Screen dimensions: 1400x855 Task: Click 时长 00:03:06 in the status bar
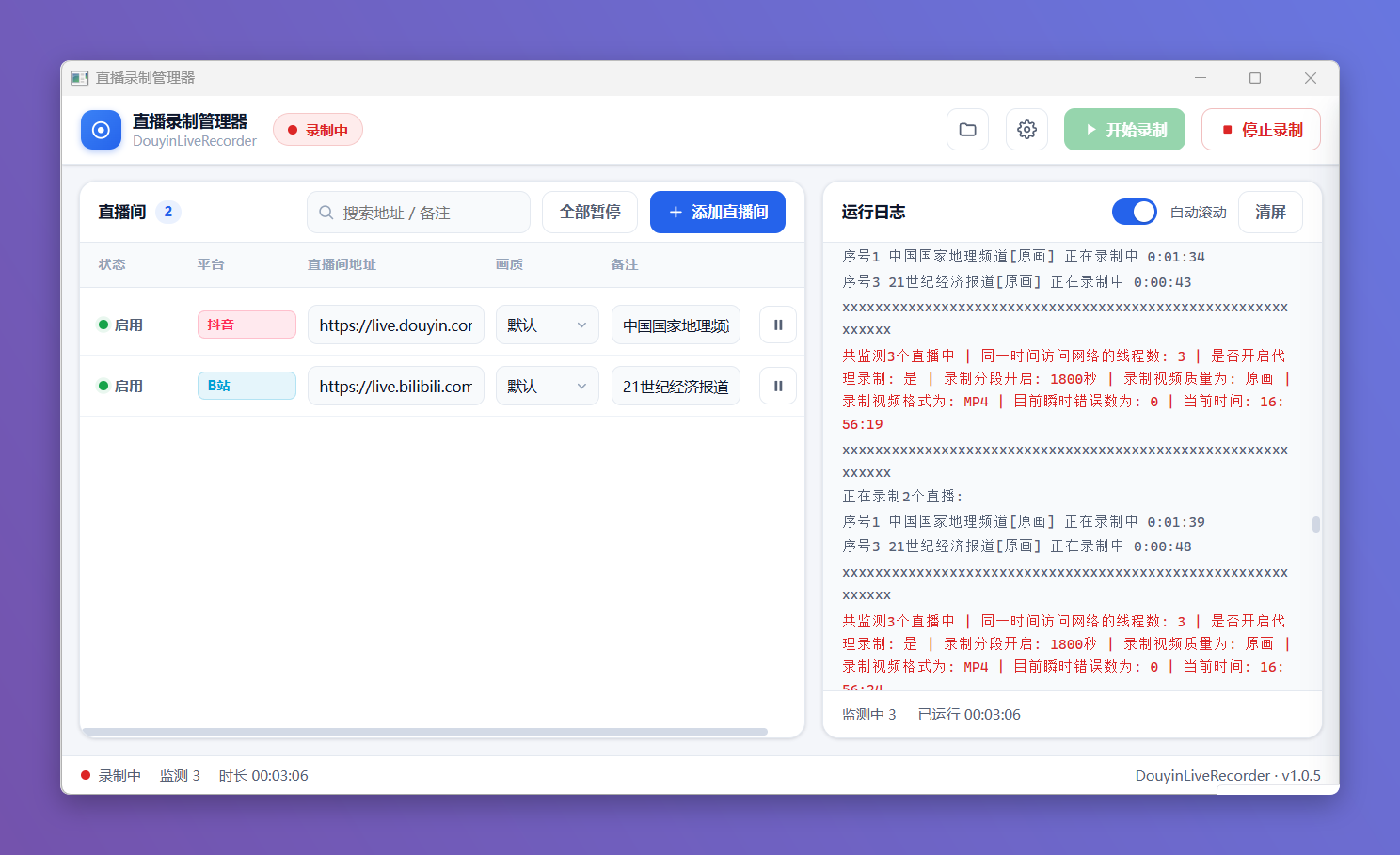(263, 775)
